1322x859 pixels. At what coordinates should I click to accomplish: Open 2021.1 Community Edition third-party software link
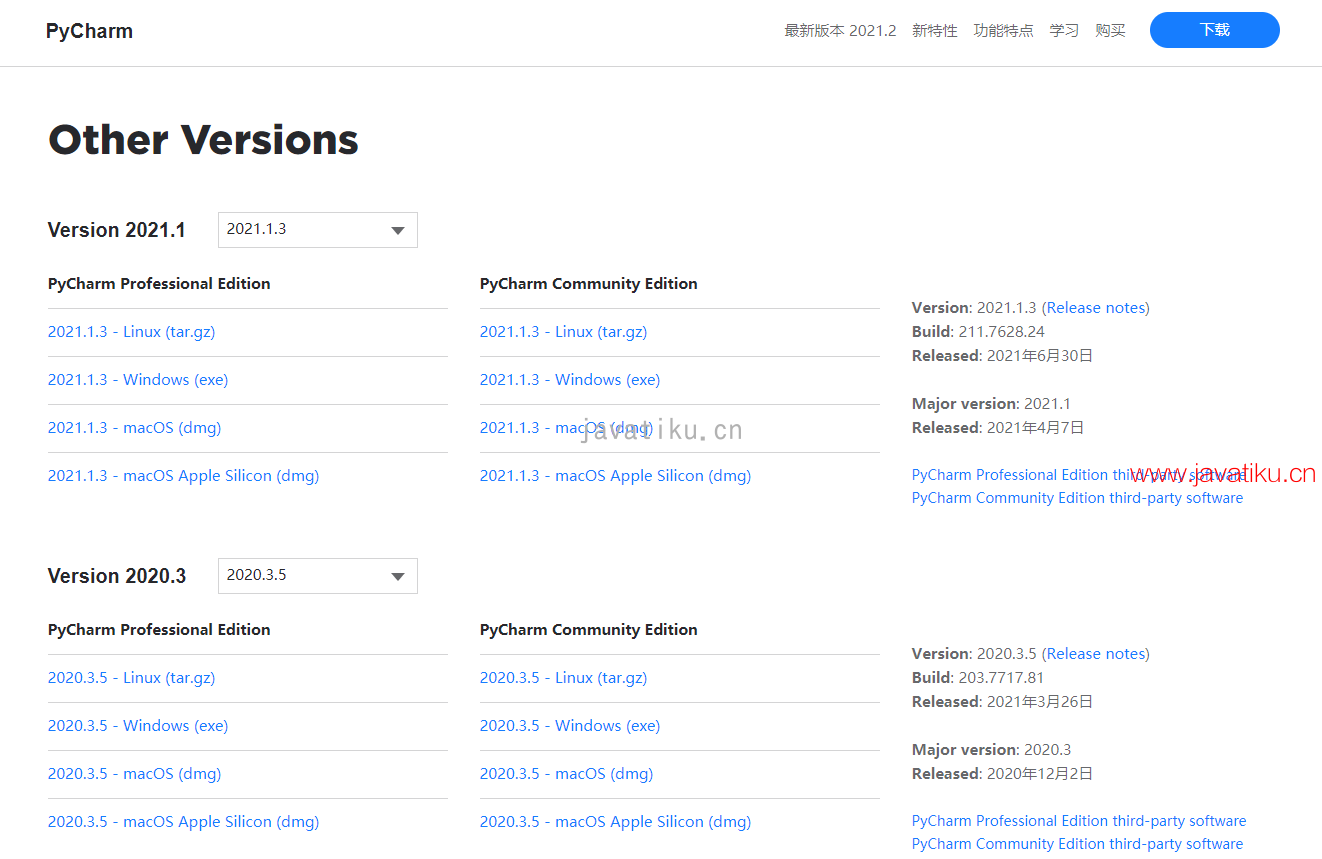(1077, 498)
